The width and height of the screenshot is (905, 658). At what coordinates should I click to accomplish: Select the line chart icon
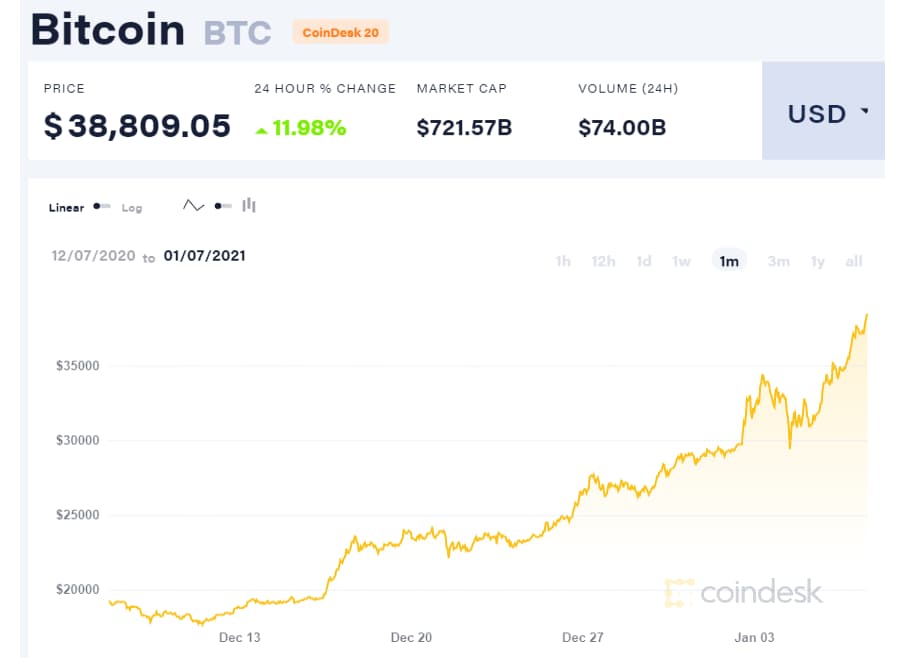click(x=193, y=205)
